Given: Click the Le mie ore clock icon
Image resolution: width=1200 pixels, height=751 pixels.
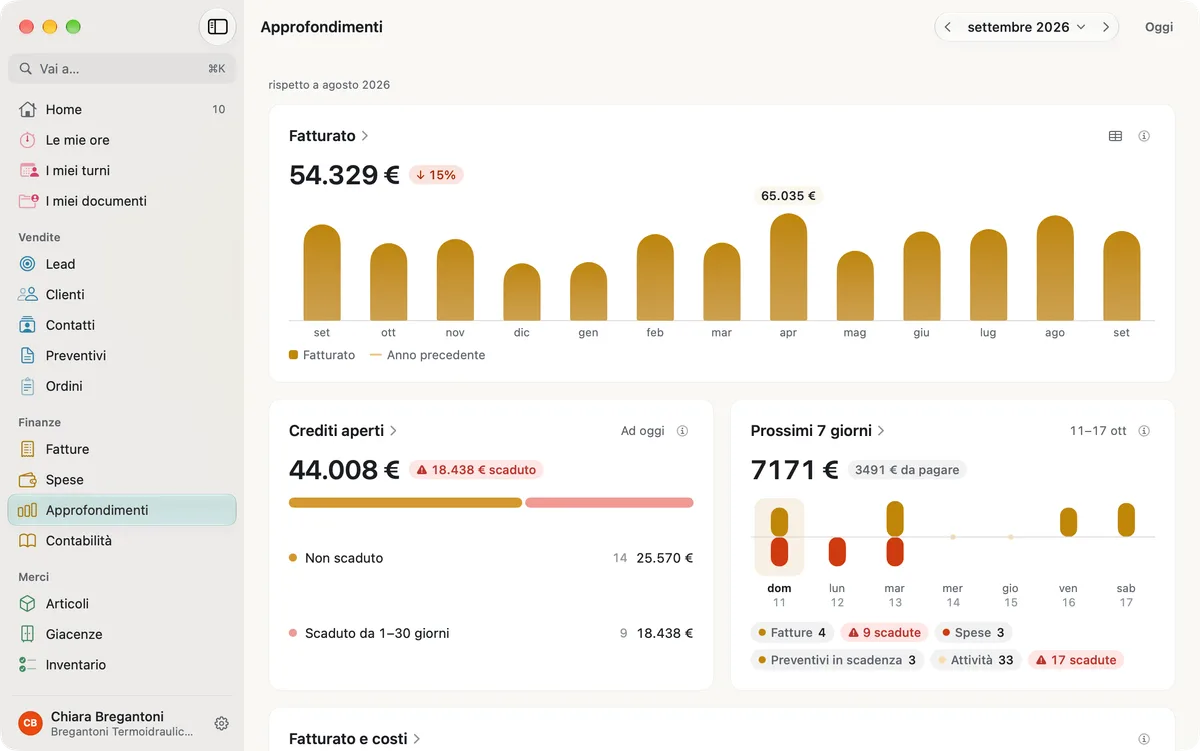Looking at the screenshot, I should (28, 140).
